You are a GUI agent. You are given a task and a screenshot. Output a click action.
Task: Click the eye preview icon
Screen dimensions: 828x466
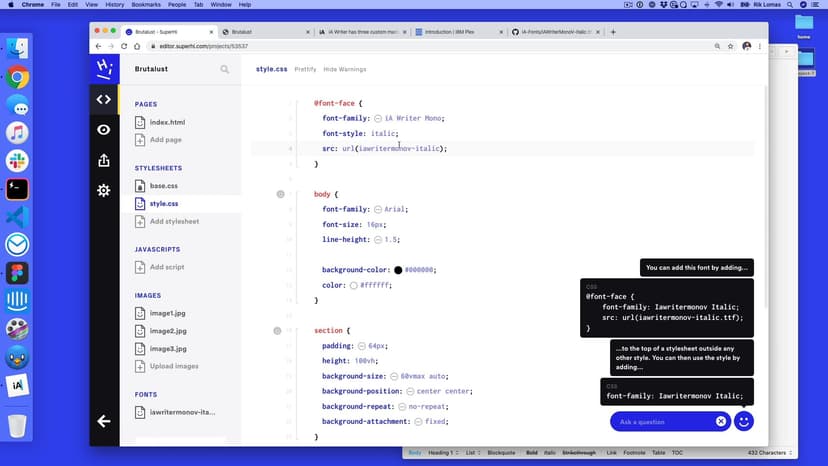coord(104,130)
